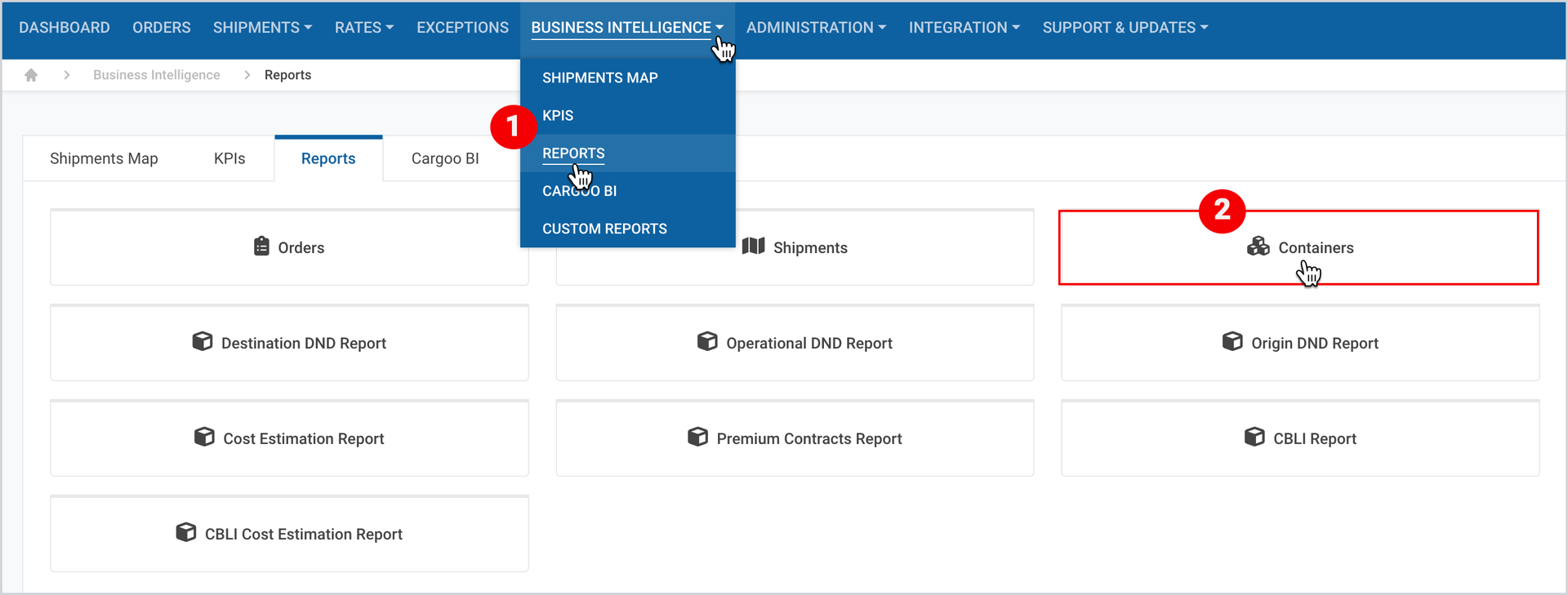Click the Premium Contracts Report box icon
Image resolution: width=1568 pixels, height=595 pixels.
tap(697, 437)
